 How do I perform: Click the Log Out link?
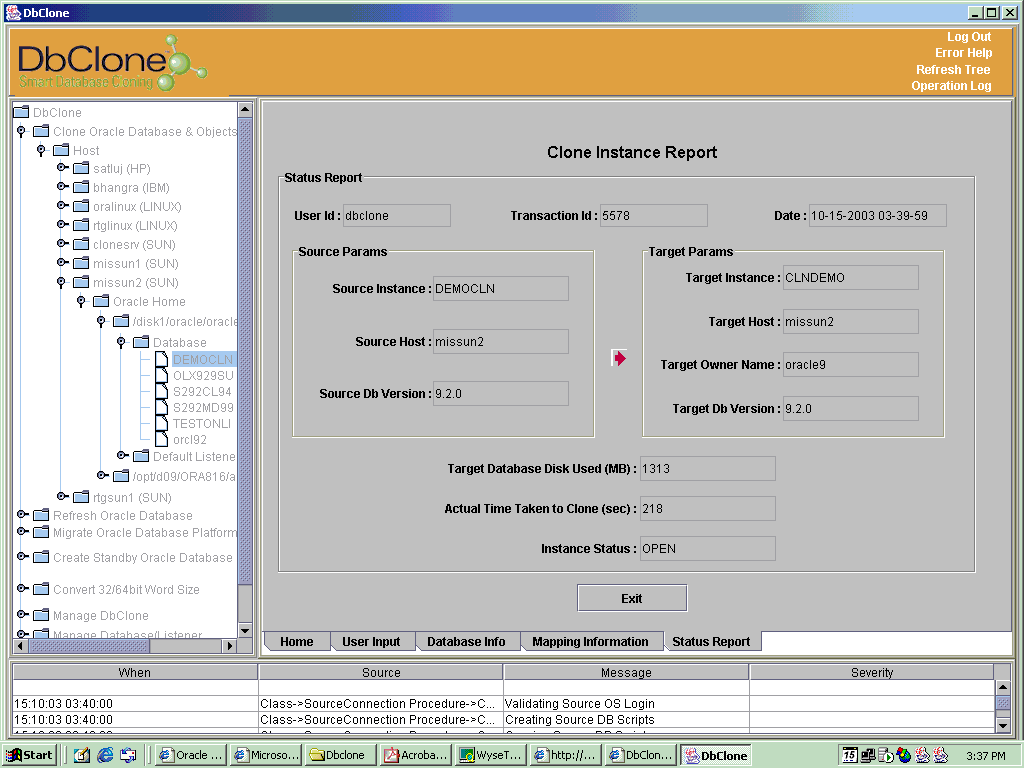(969, 37)
